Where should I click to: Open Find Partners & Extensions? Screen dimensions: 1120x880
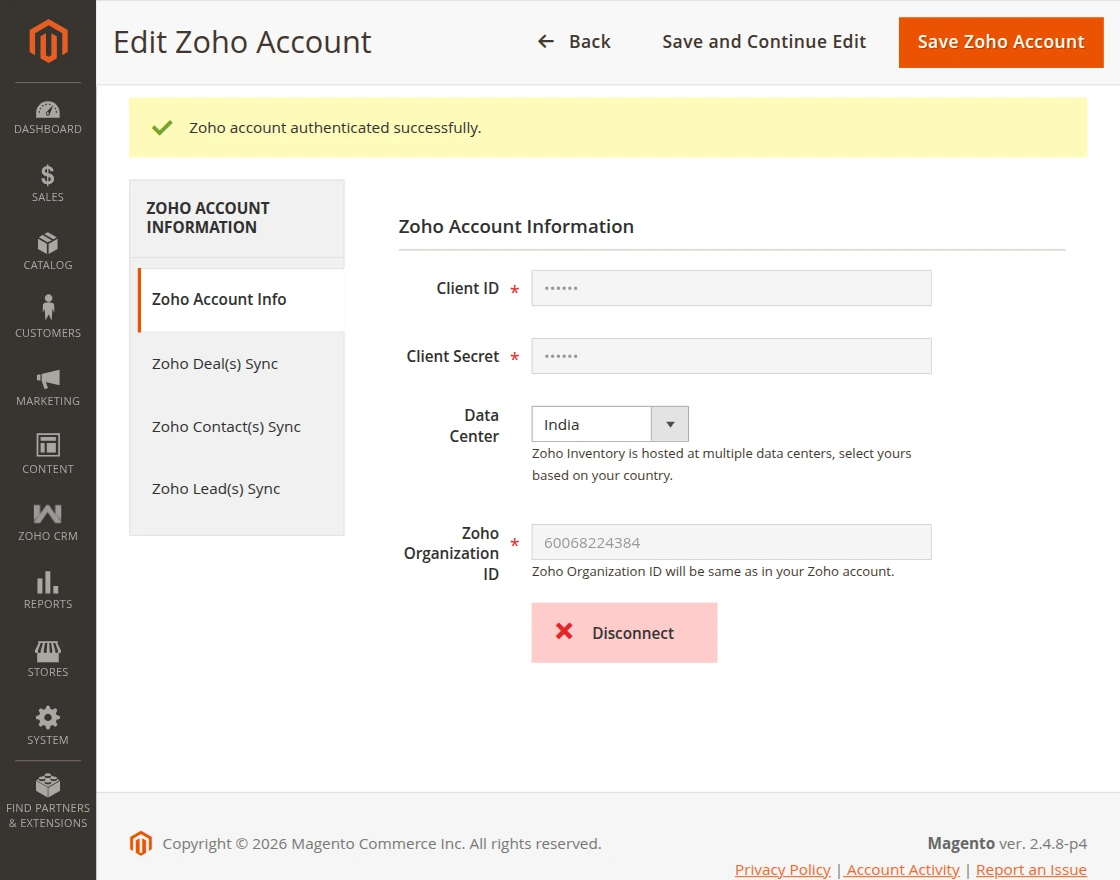pyautogui.click(x=48, y=801)
